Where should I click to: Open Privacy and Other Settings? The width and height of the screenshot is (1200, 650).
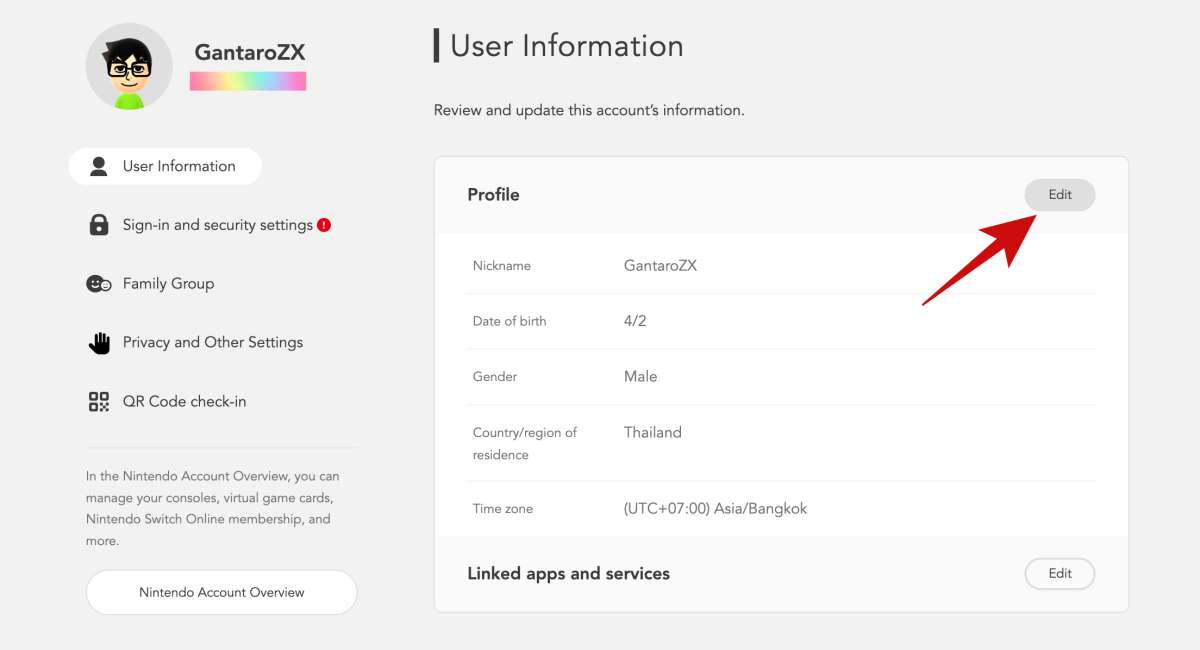212,342
